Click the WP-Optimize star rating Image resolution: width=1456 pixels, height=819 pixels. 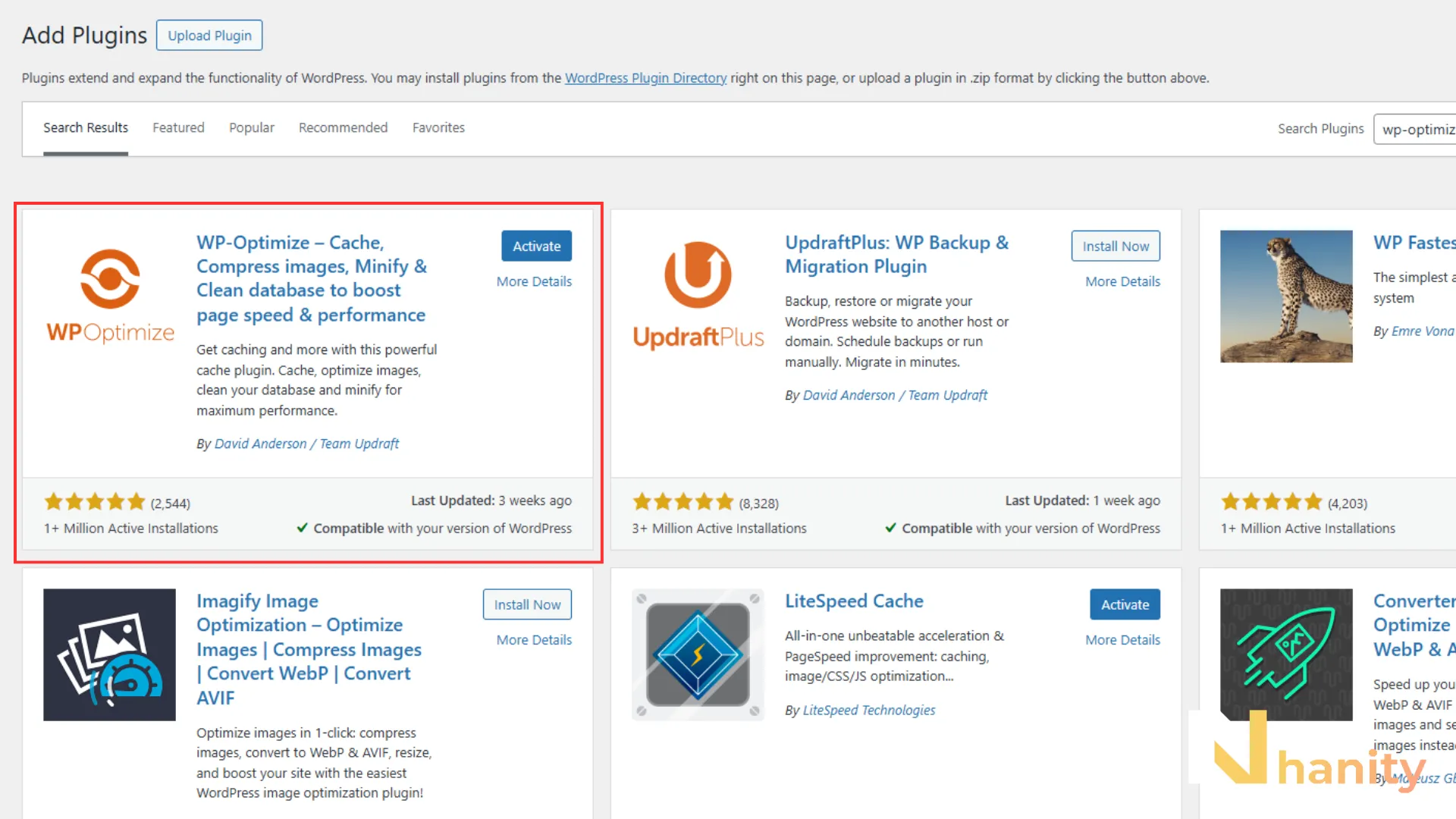95,502
